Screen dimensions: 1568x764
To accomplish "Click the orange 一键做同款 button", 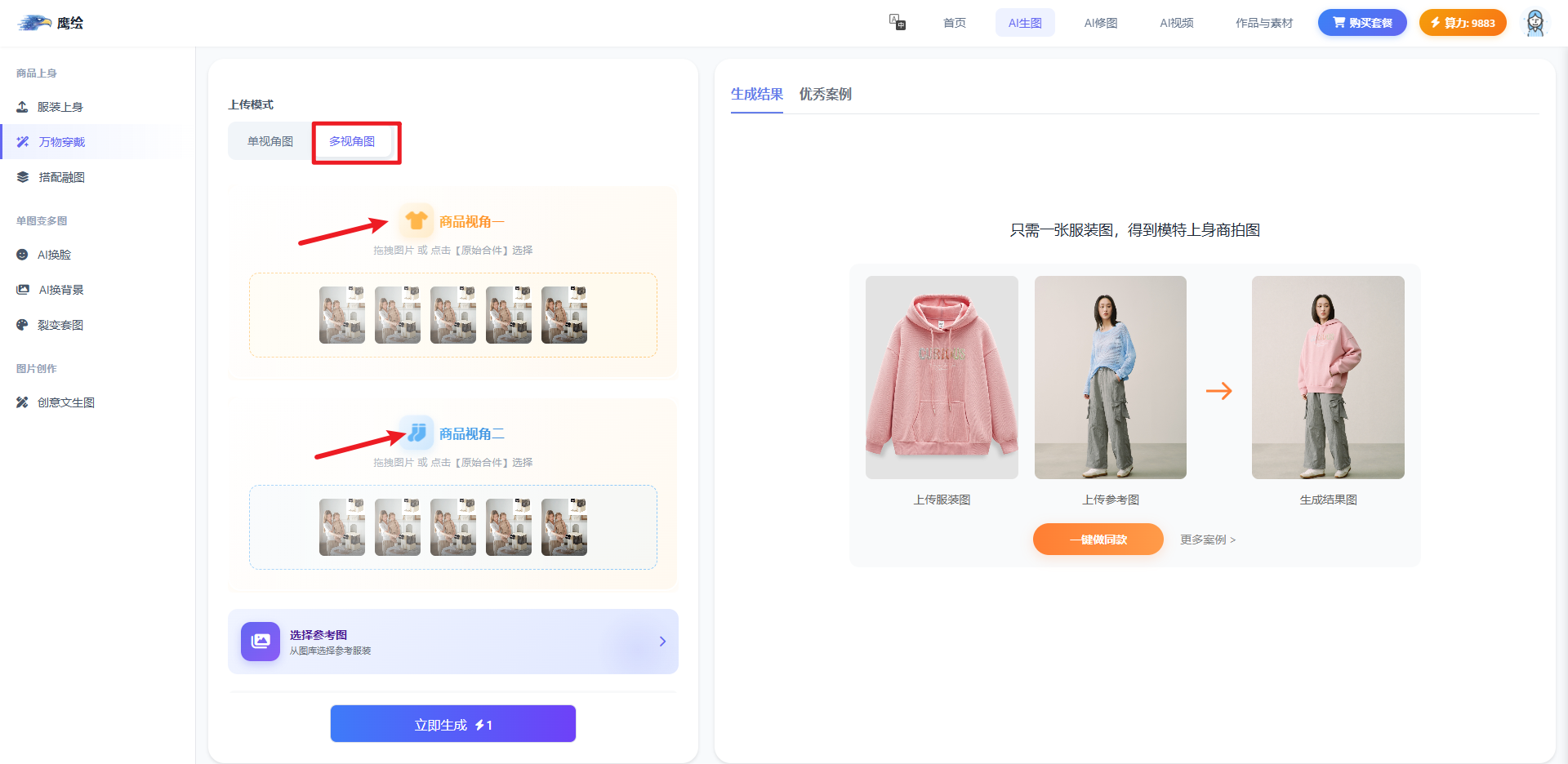I will 1098,540.
